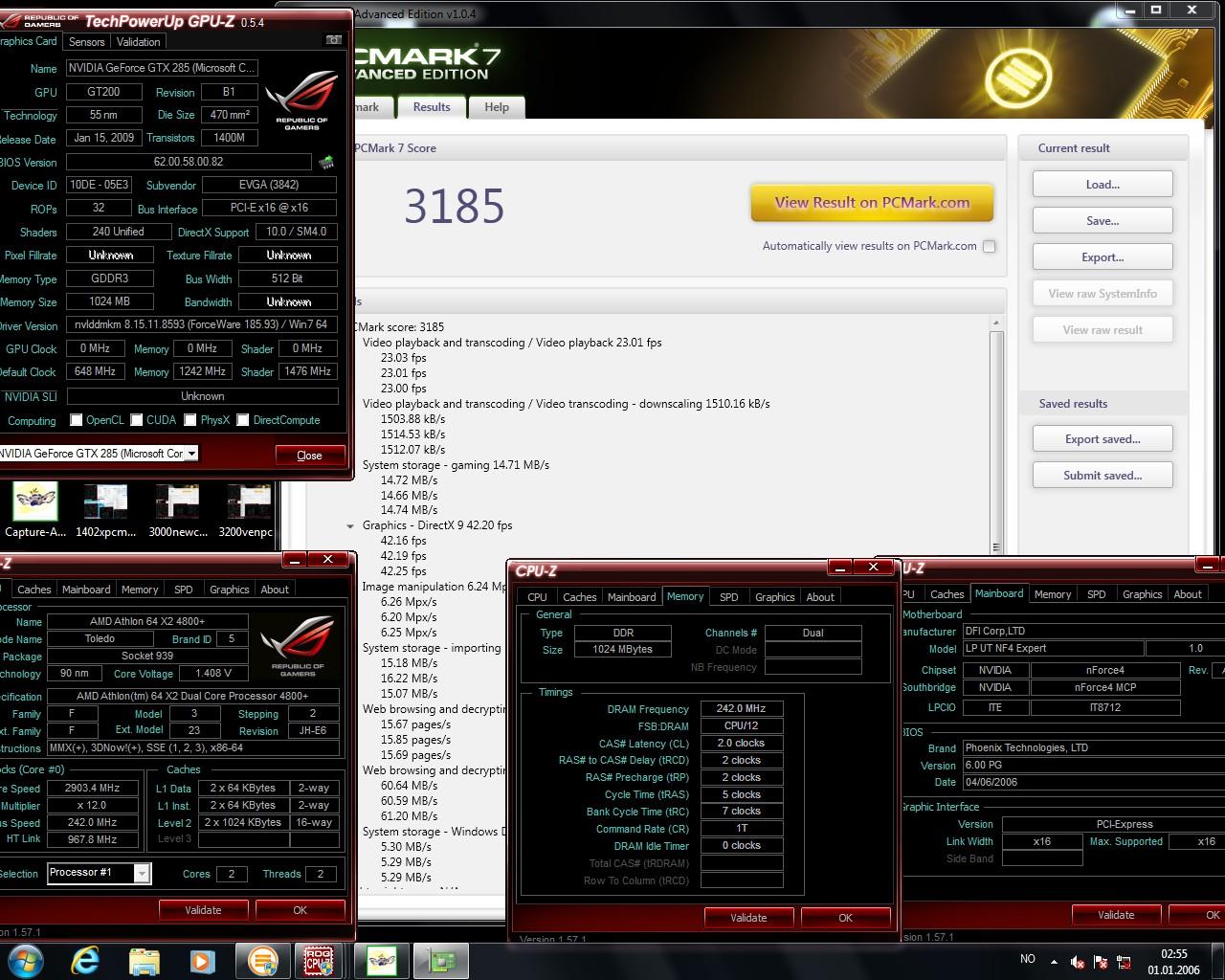Click Submit saved... button
Screen dimensions: 1225x980
pyautogui.click(x=1102, y=476)
